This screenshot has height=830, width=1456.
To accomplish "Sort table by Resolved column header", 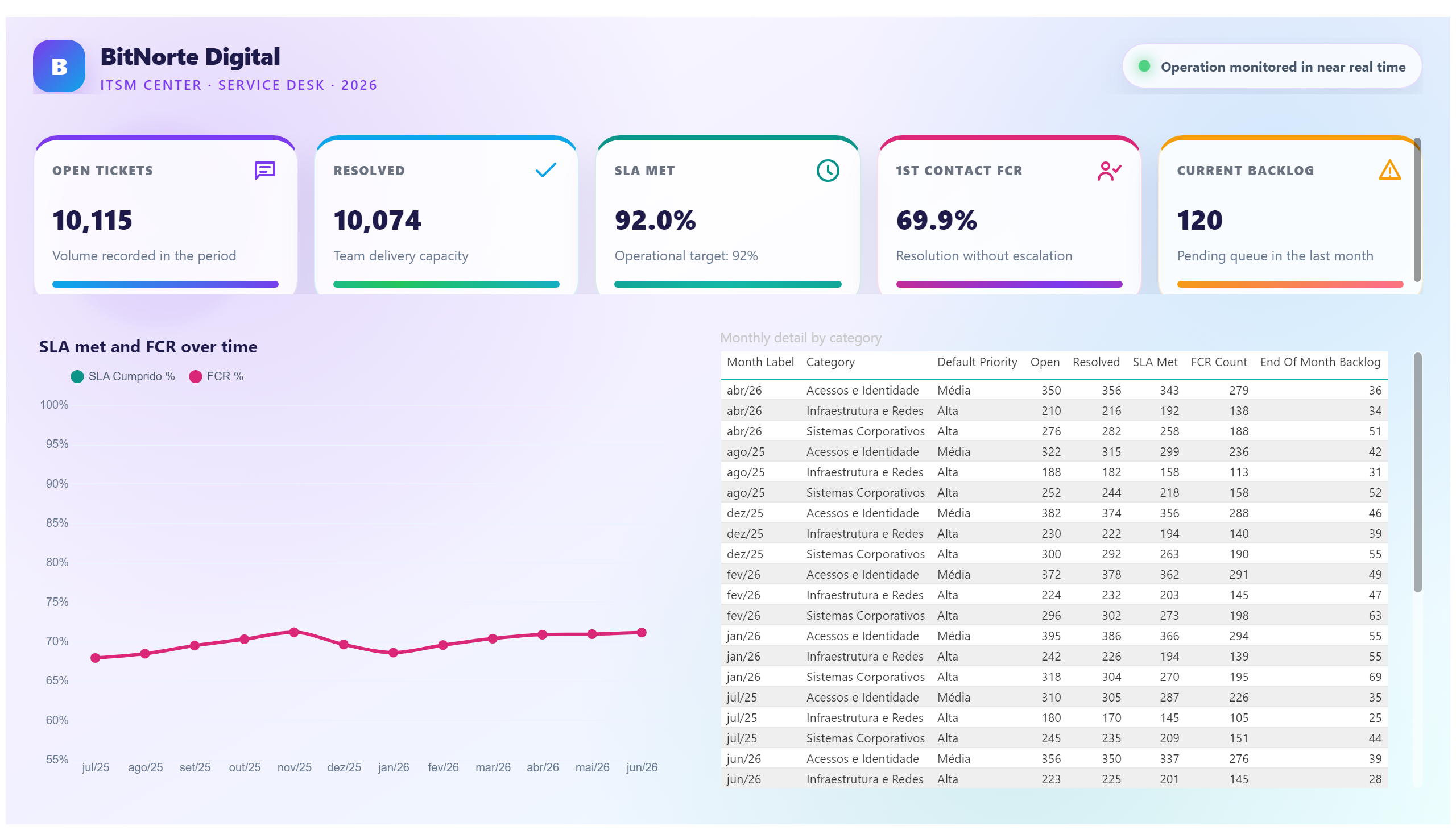I will click(1095, 362).
